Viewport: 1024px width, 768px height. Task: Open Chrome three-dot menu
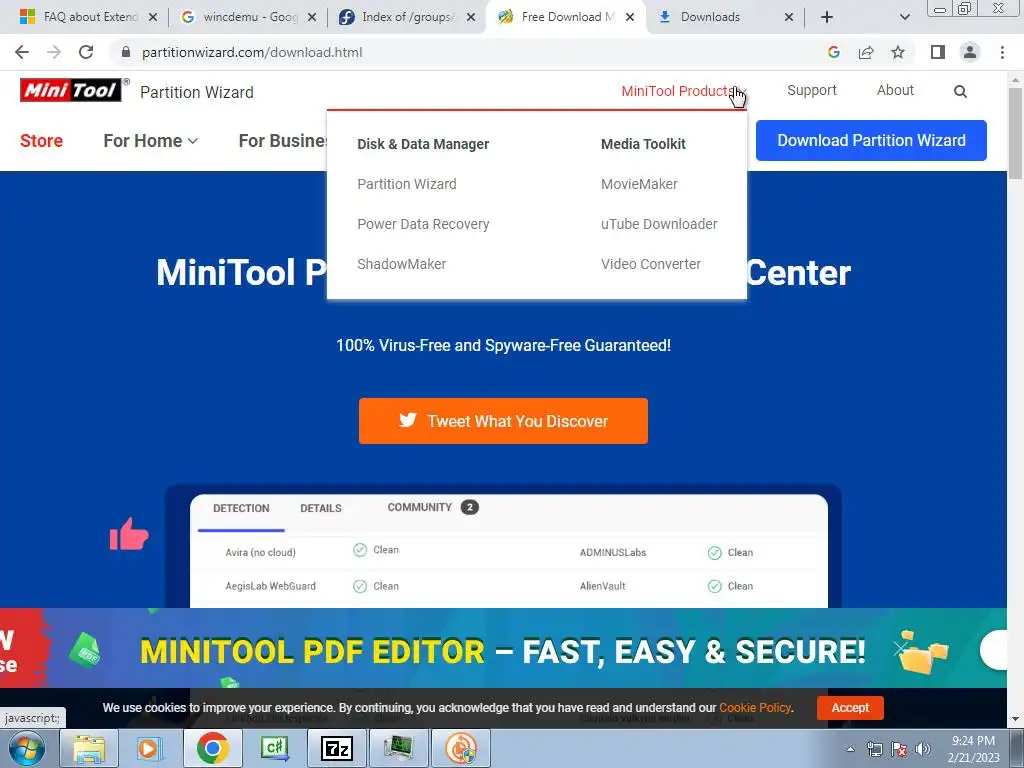click(1002, 52)
